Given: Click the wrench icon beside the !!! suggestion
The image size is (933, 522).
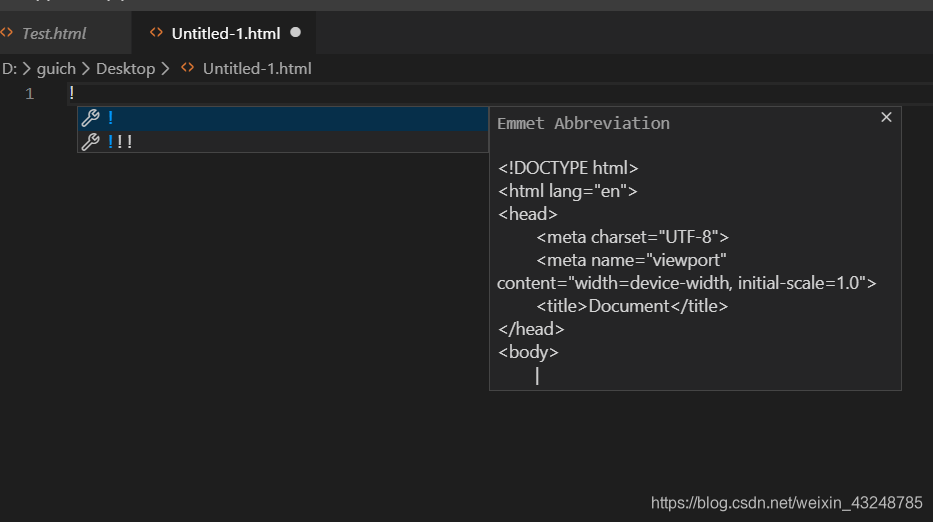Looking at the screenshot, I should [90, 142].
